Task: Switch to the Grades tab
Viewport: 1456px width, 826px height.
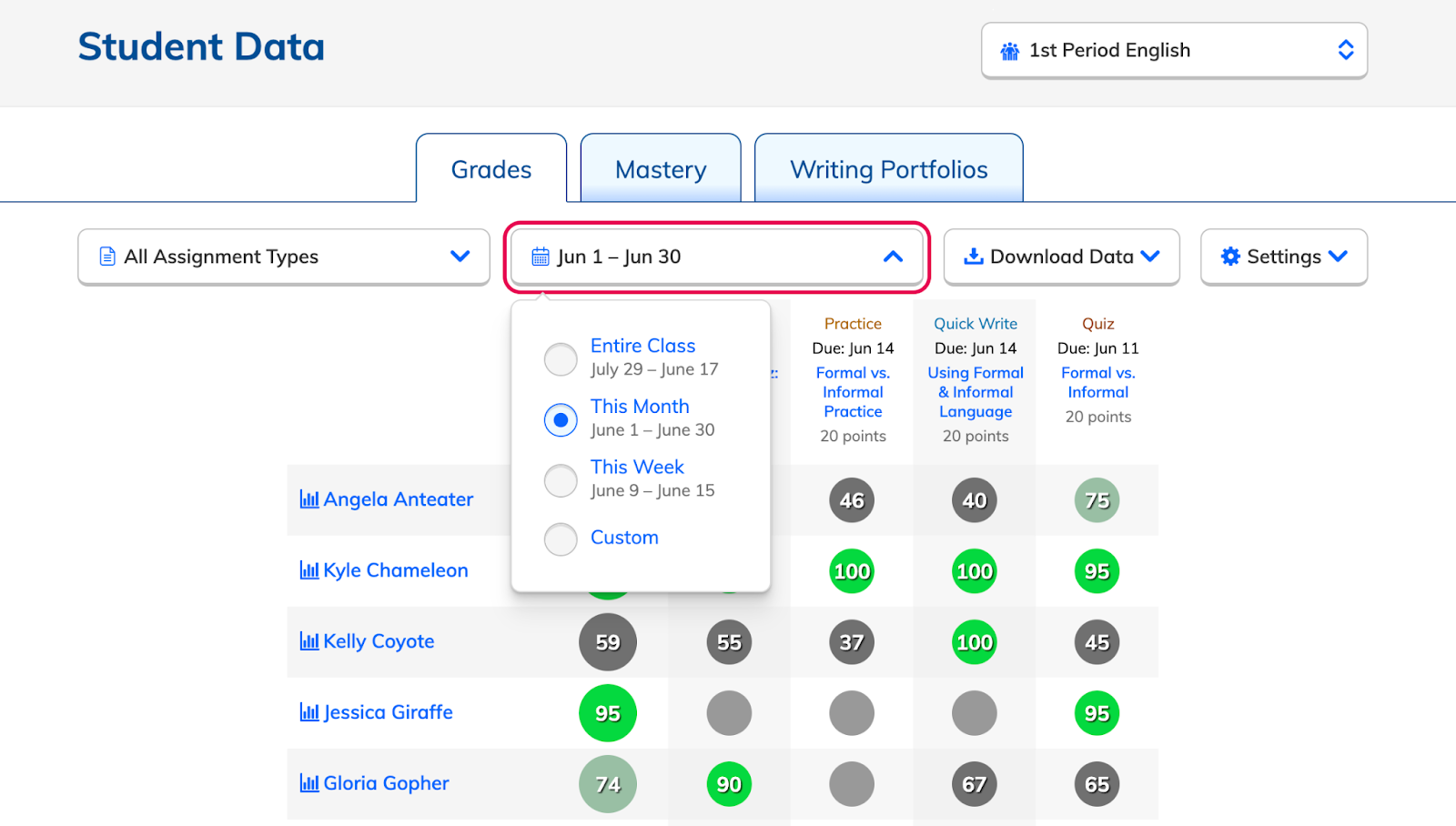Action: tap(491, 169)
